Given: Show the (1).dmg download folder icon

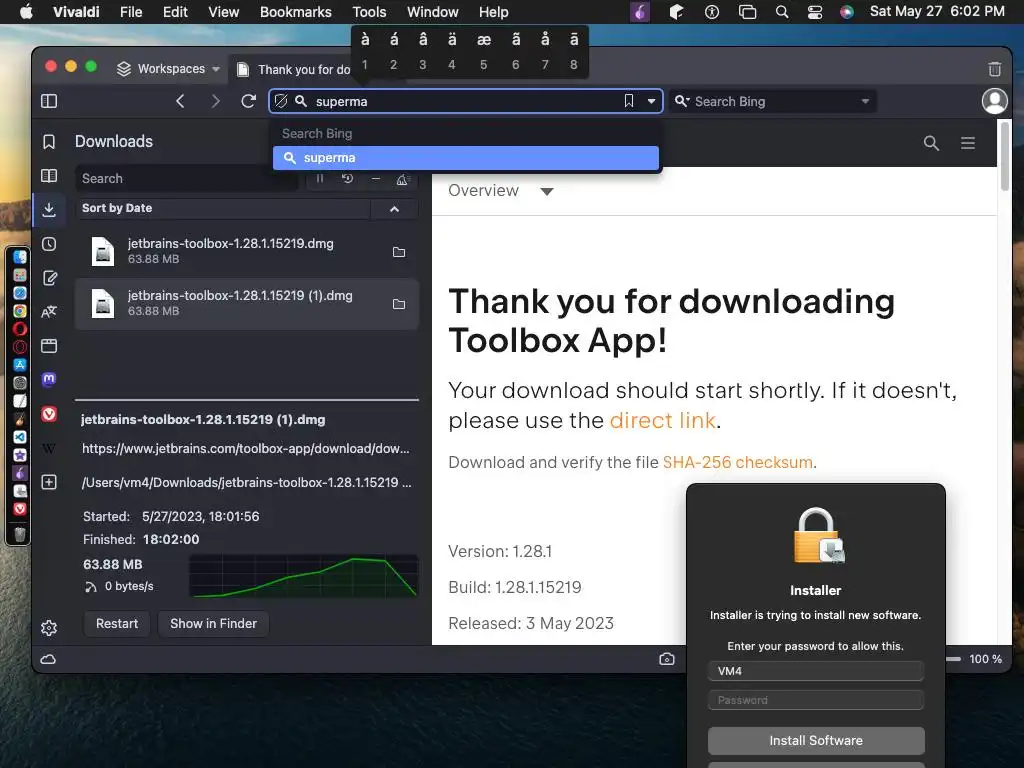Looking at the screenshot, I should (399, 304).
